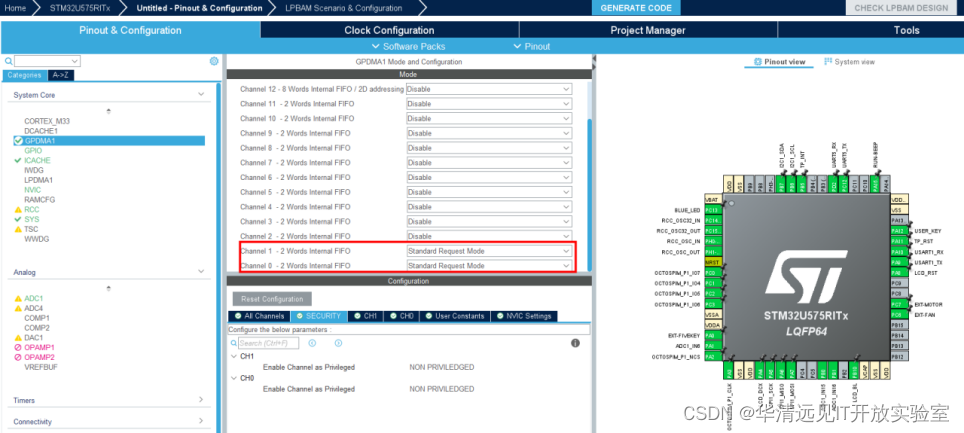Expand the Connectivity category
The height and width of the screenshot is (433, 964).
[x=200, y=421]
